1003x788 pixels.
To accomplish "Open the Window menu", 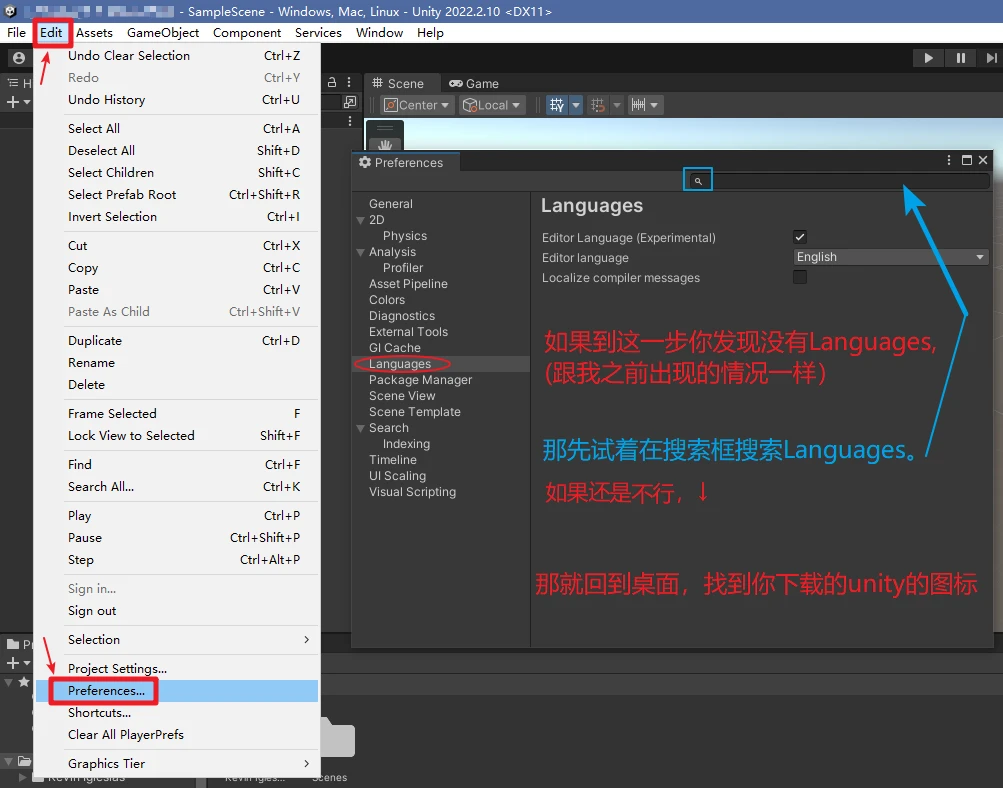I will (x=379, y=33).
